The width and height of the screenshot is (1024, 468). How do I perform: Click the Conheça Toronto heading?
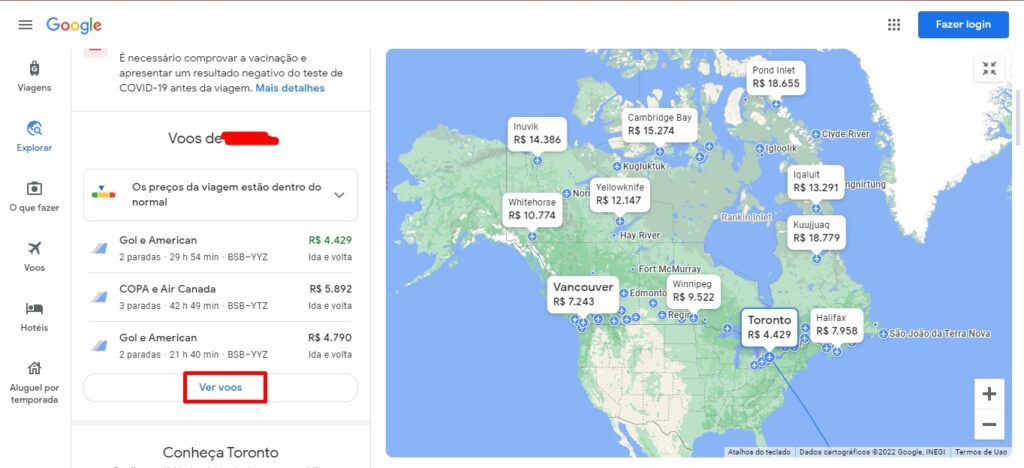pyautogui.click(x=221, y=452)
